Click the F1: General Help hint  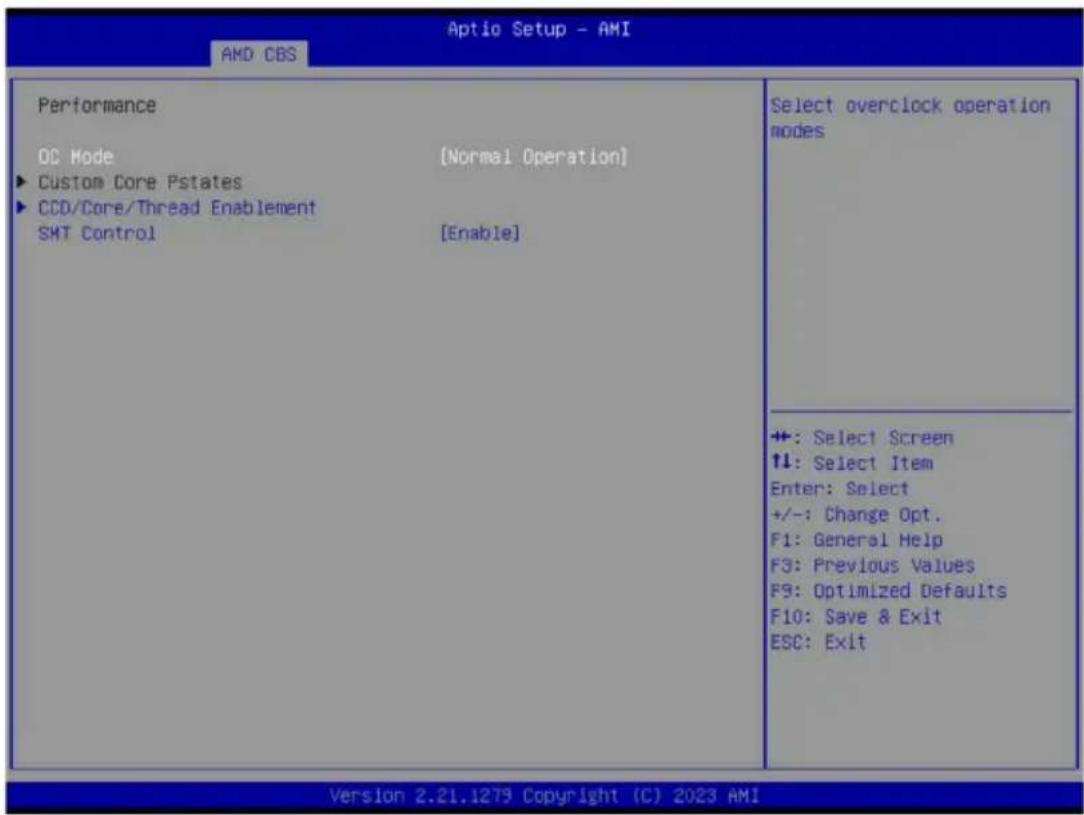pos(857,540)
